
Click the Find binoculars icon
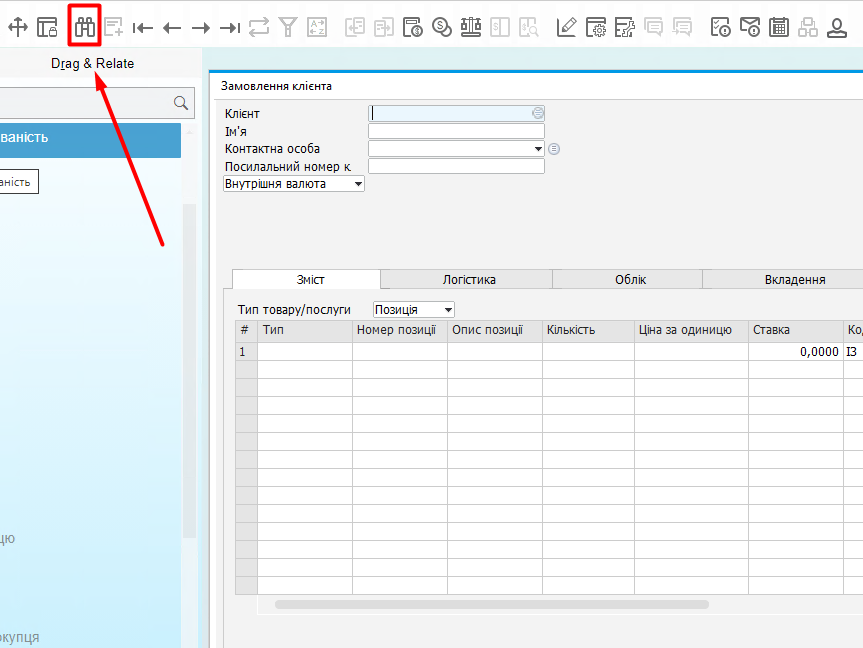[85, 27]
